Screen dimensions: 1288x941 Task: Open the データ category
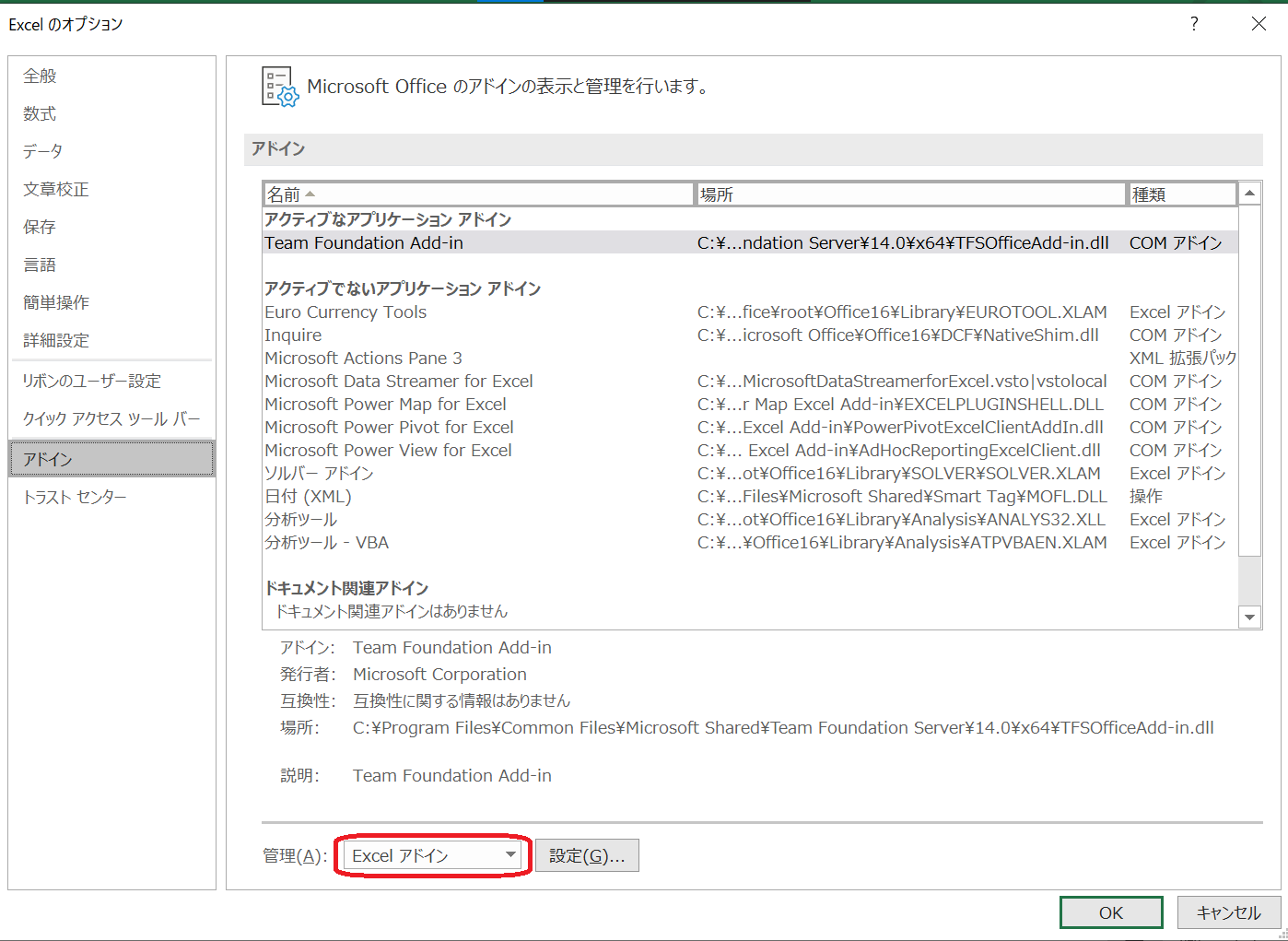(111, 151)
